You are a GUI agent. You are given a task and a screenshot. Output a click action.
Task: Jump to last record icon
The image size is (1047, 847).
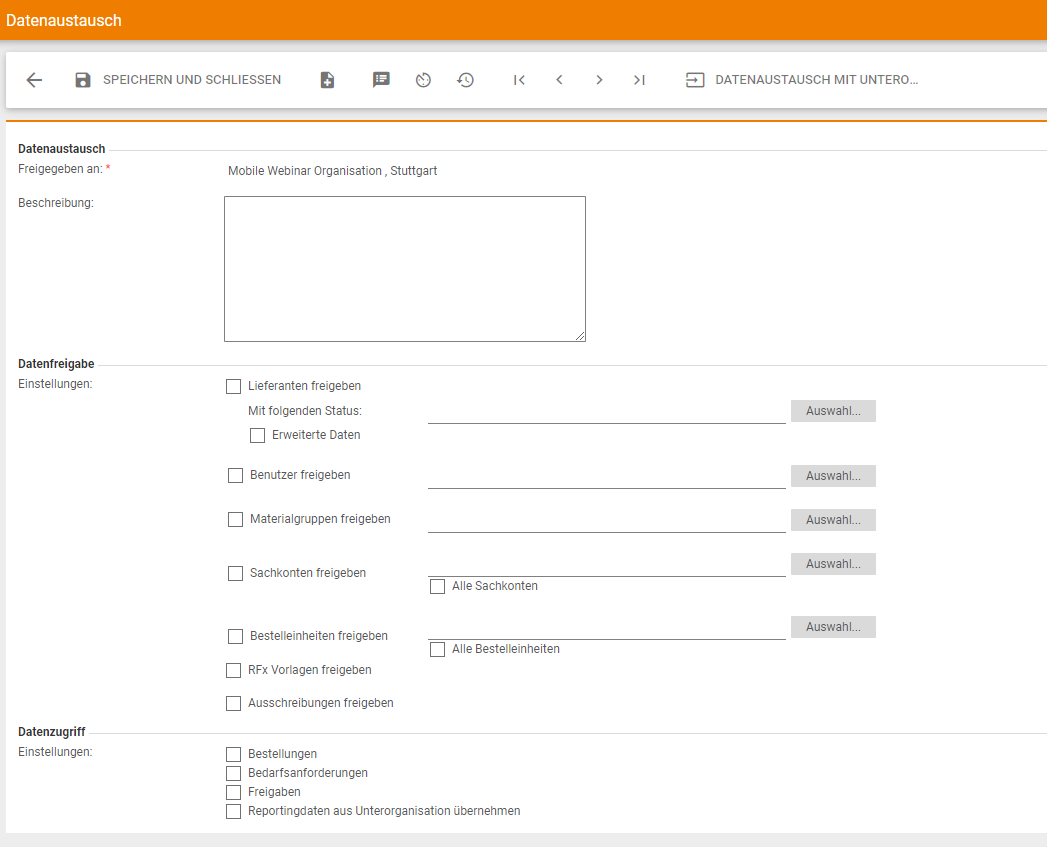639,80
